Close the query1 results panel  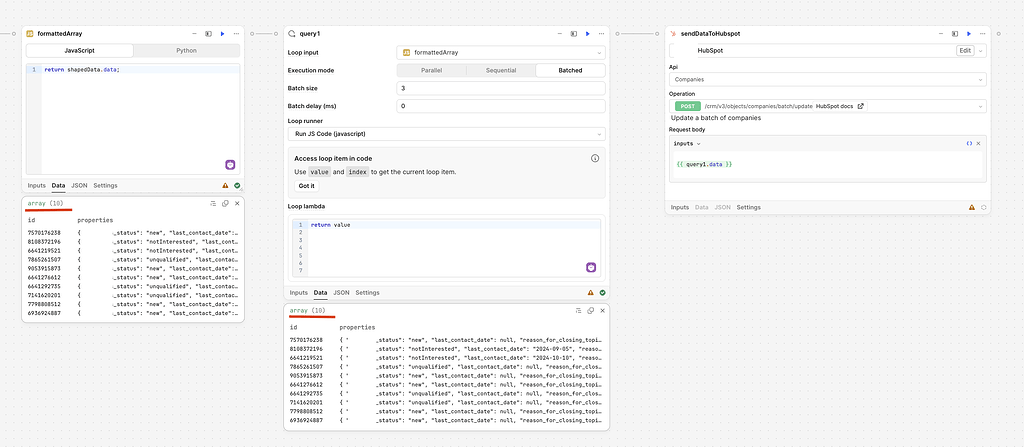pyautogui.click(x=603, y=310)
